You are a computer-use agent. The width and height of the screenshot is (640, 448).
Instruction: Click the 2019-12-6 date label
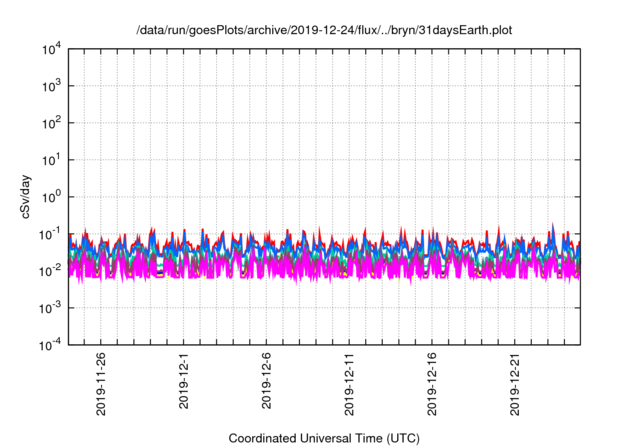267,383
